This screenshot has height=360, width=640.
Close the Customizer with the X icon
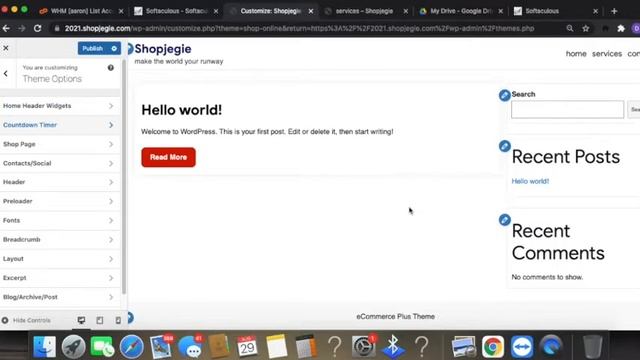tap(6, 48)
